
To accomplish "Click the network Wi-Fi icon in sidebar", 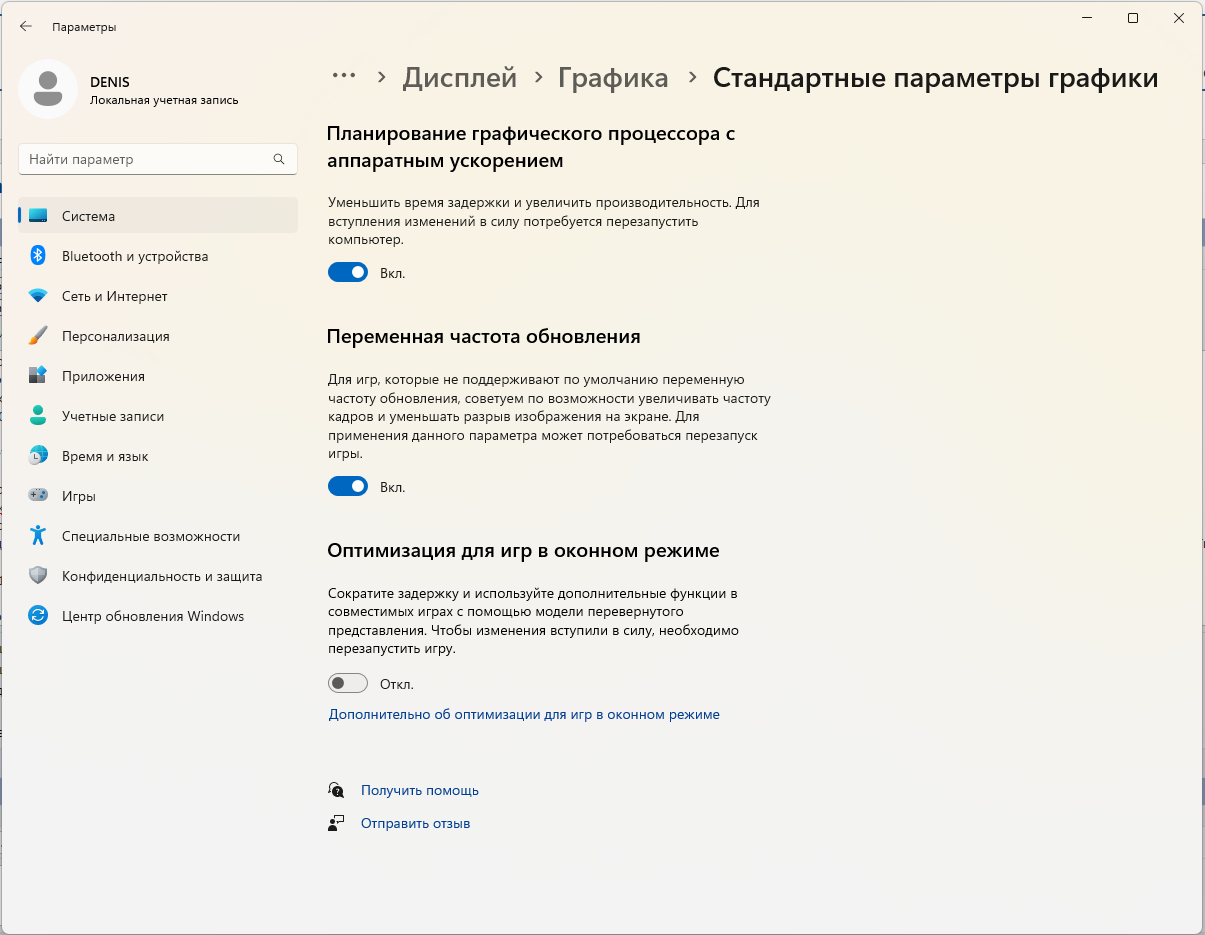I will click(38, 296).
